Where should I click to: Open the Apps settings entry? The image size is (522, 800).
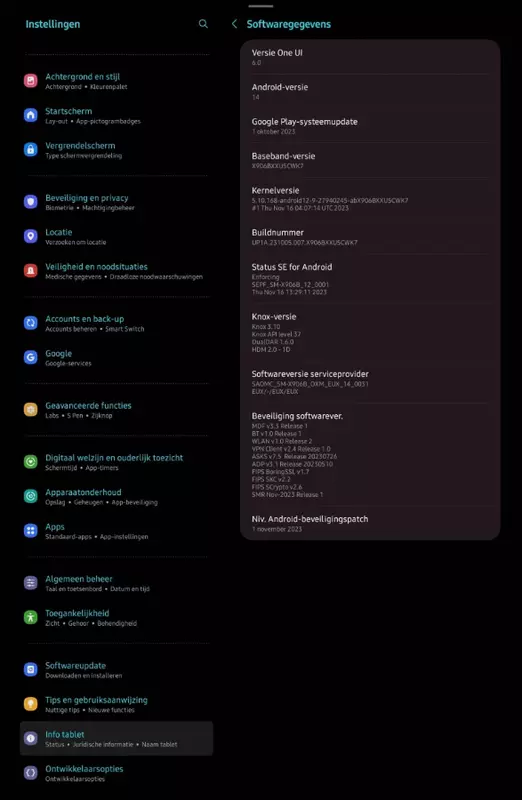coord(116,531)
